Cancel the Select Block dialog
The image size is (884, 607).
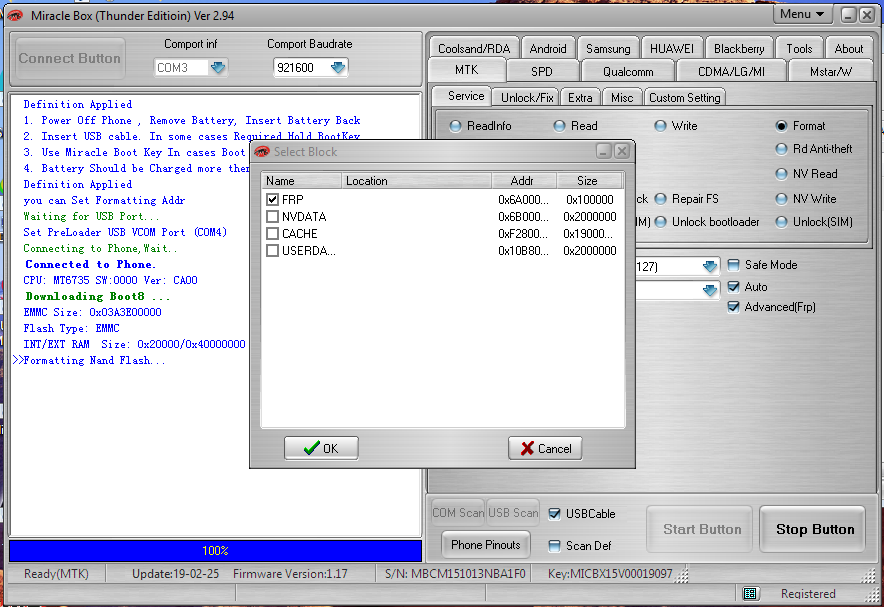tap(545, 448)
